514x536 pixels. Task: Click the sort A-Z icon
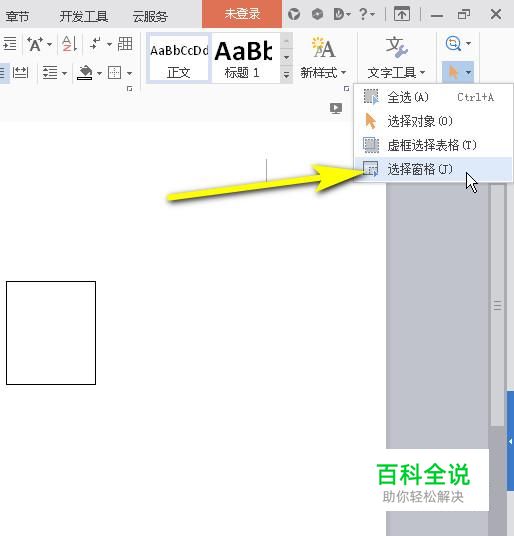[x=69, y=44]
